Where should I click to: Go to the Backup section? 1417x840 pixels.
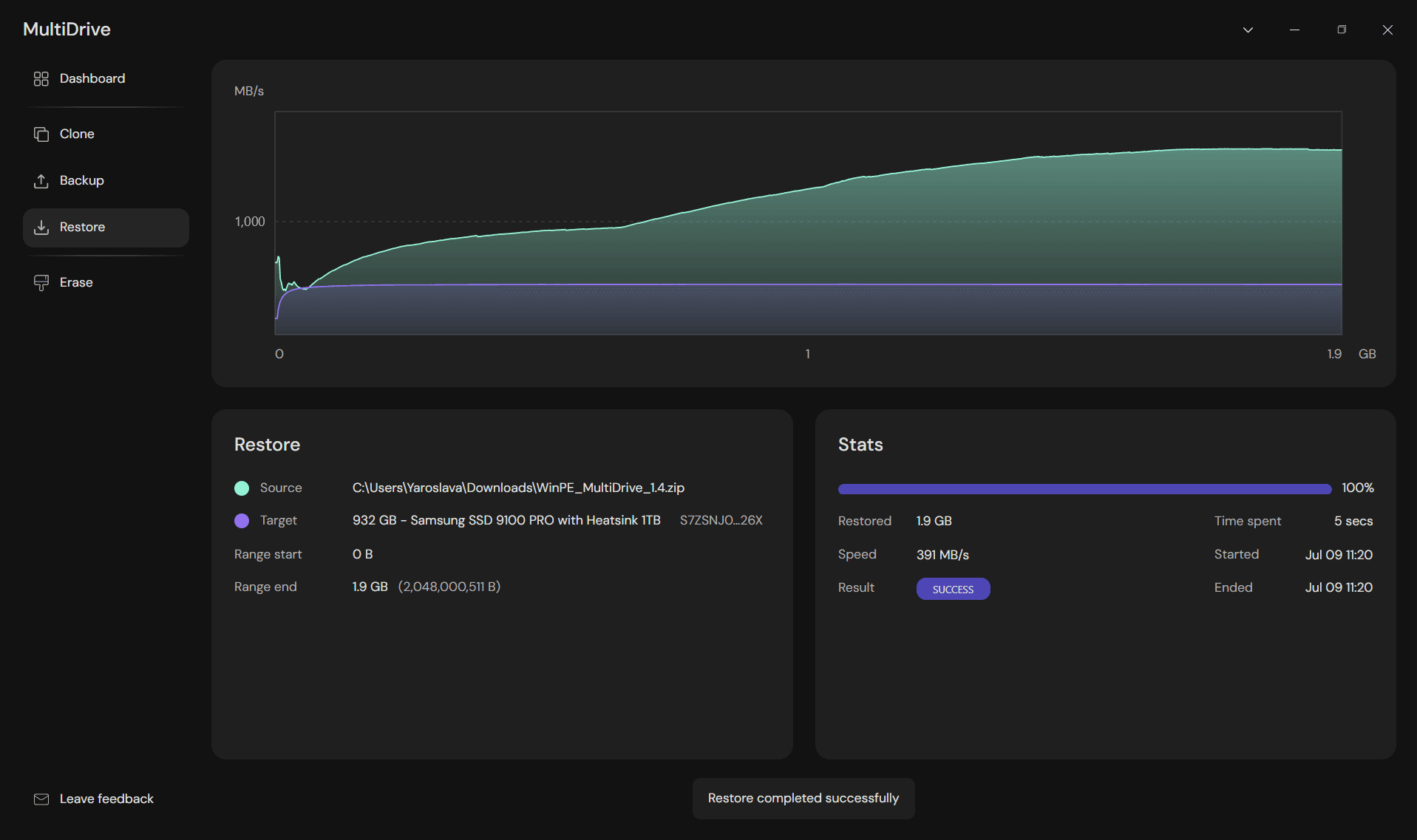(x=106, y=181)
